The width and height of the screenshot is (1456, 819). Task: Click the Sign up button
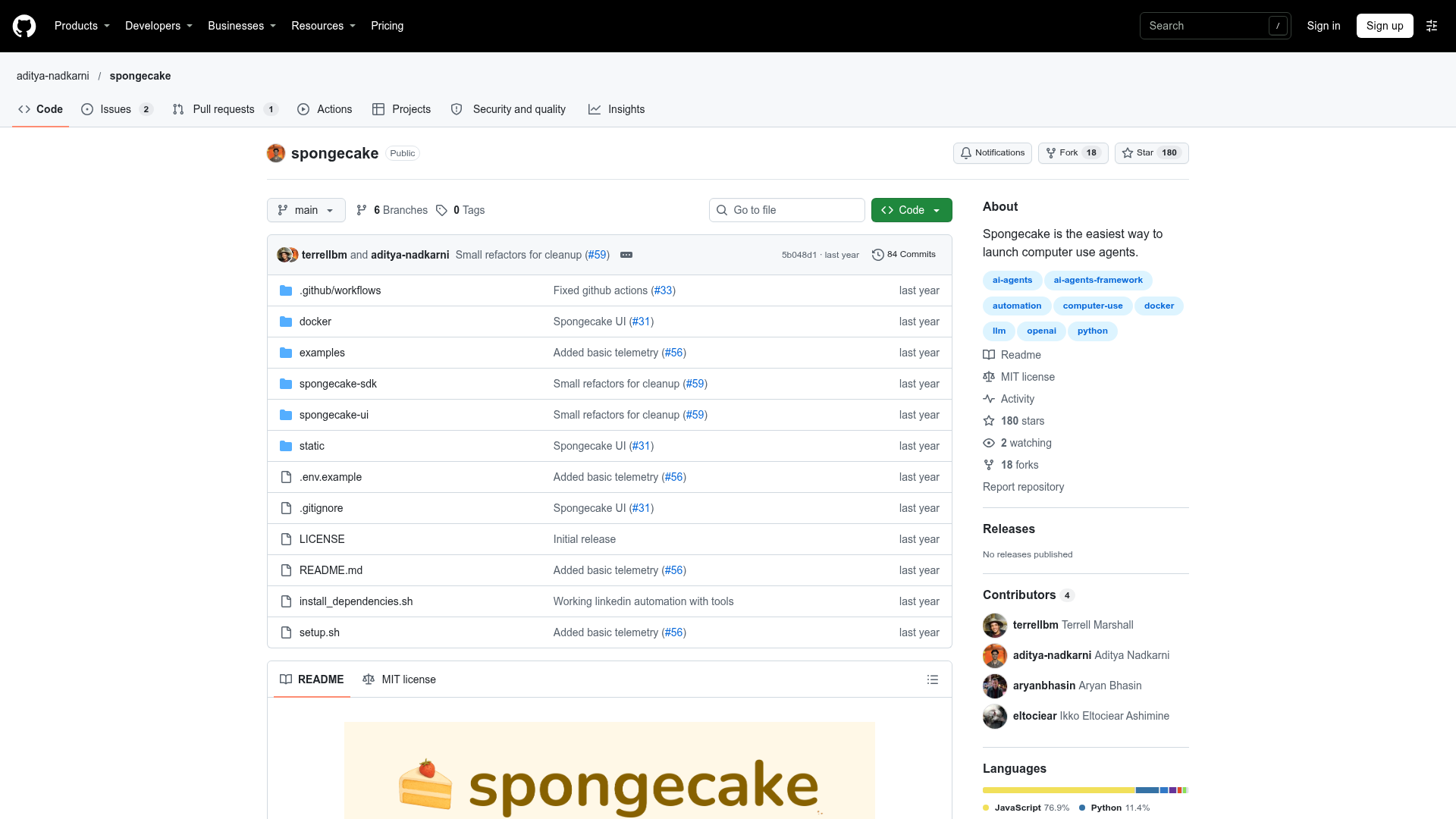[1385, 26]
